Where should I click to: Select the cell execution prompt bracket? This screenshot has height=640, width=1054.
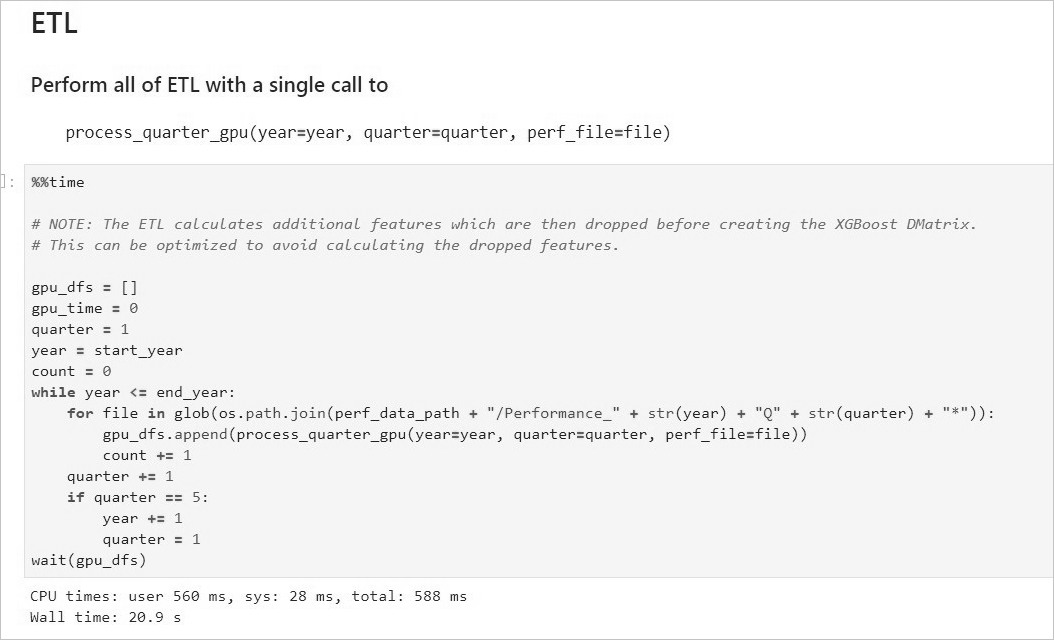point(8,182)
